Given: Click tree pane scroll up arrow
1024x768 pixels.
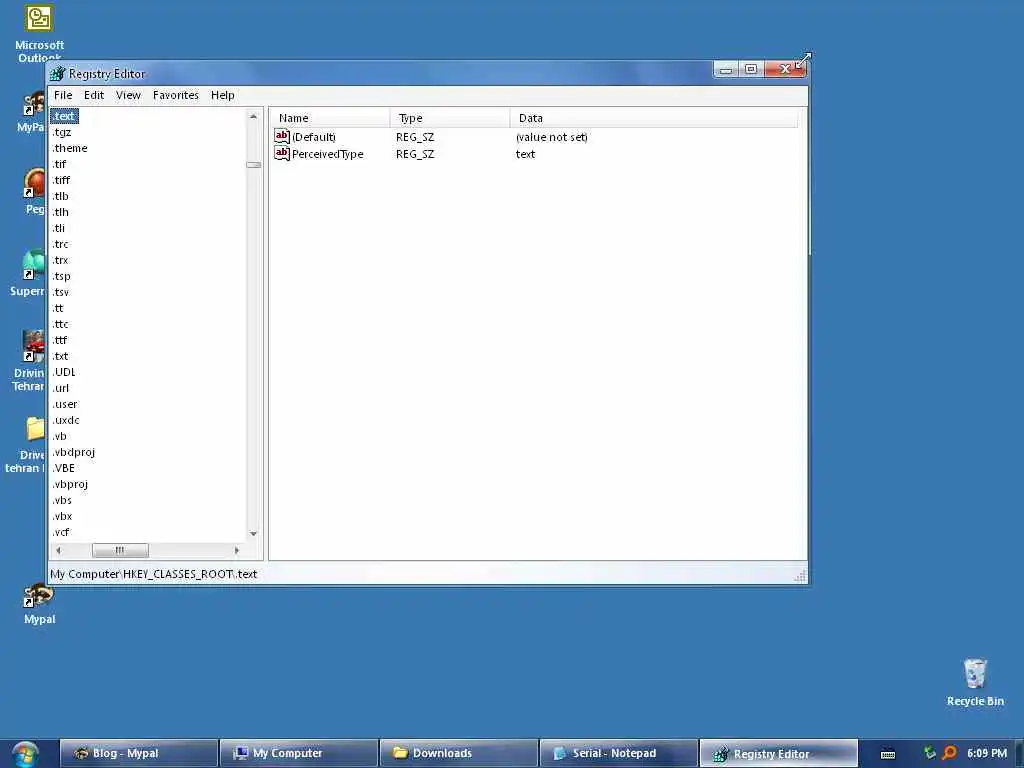Looking at the screenshot, I should 253,116.
